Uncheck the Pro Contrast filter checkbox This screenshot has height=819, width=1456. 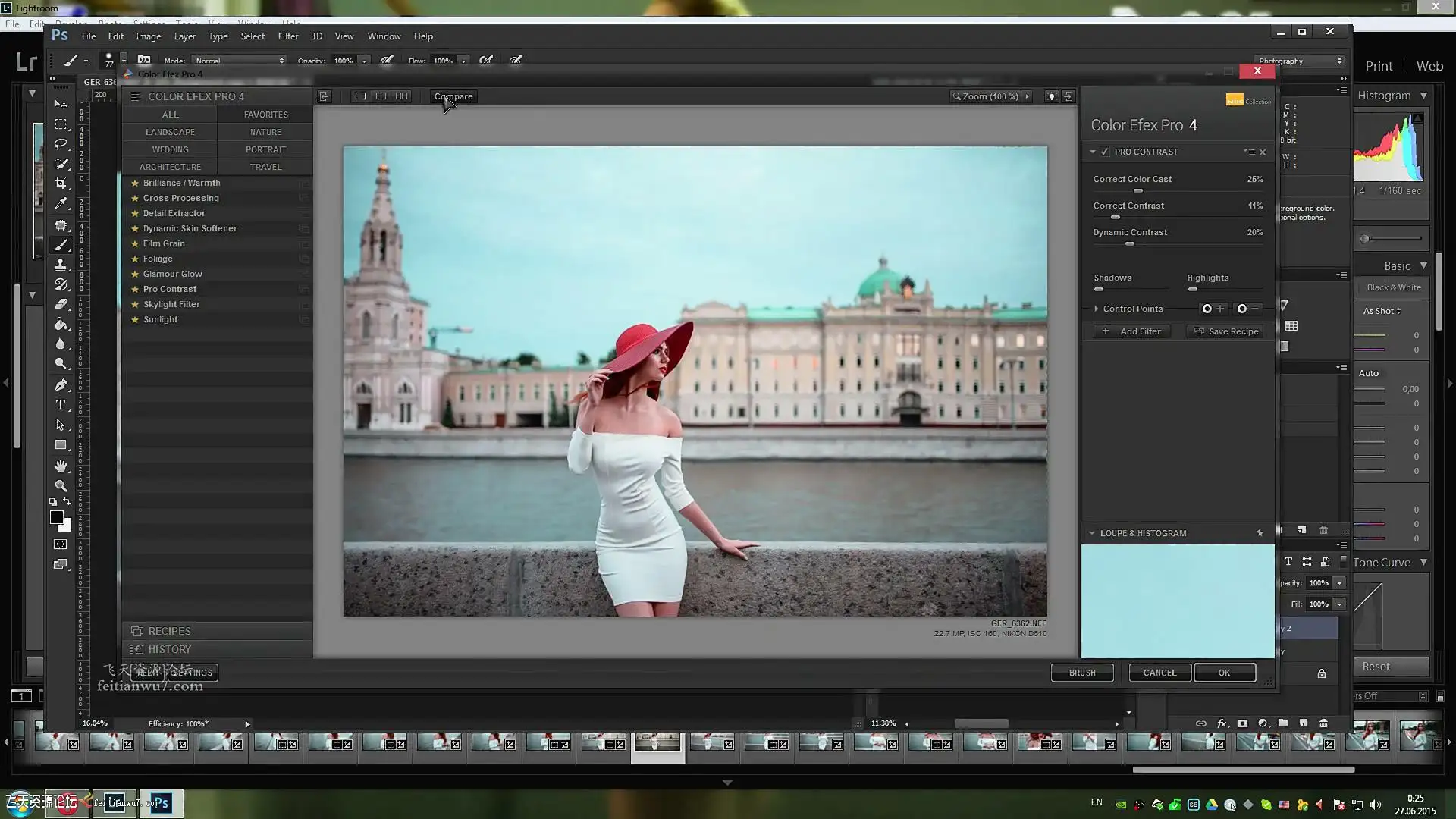pos(1105,152)
